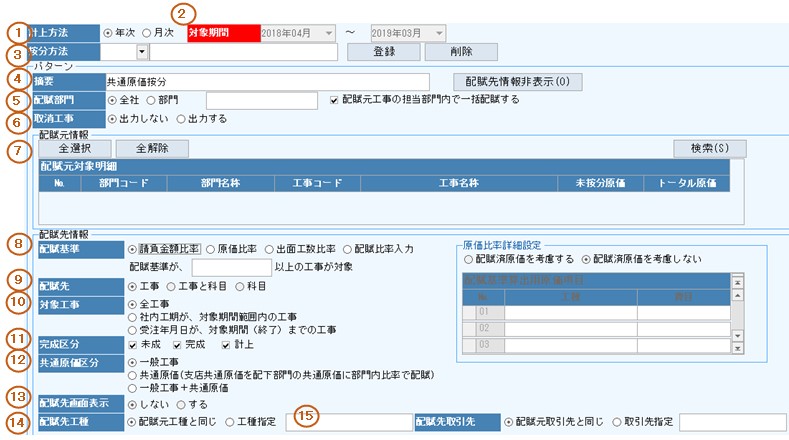
Task: Select 配賦済原価を考慮する option
Action: [469, 258]
